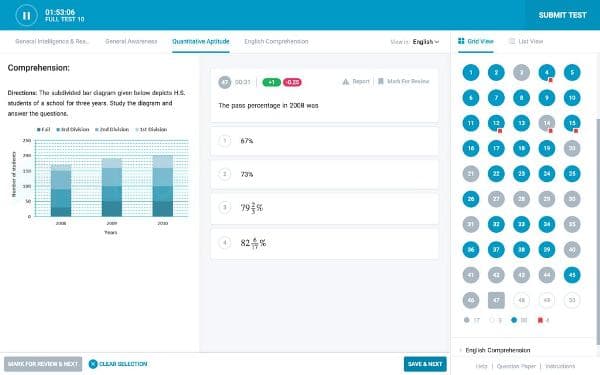Switch to List View icon
600x375 pixels.
[512, 41]
